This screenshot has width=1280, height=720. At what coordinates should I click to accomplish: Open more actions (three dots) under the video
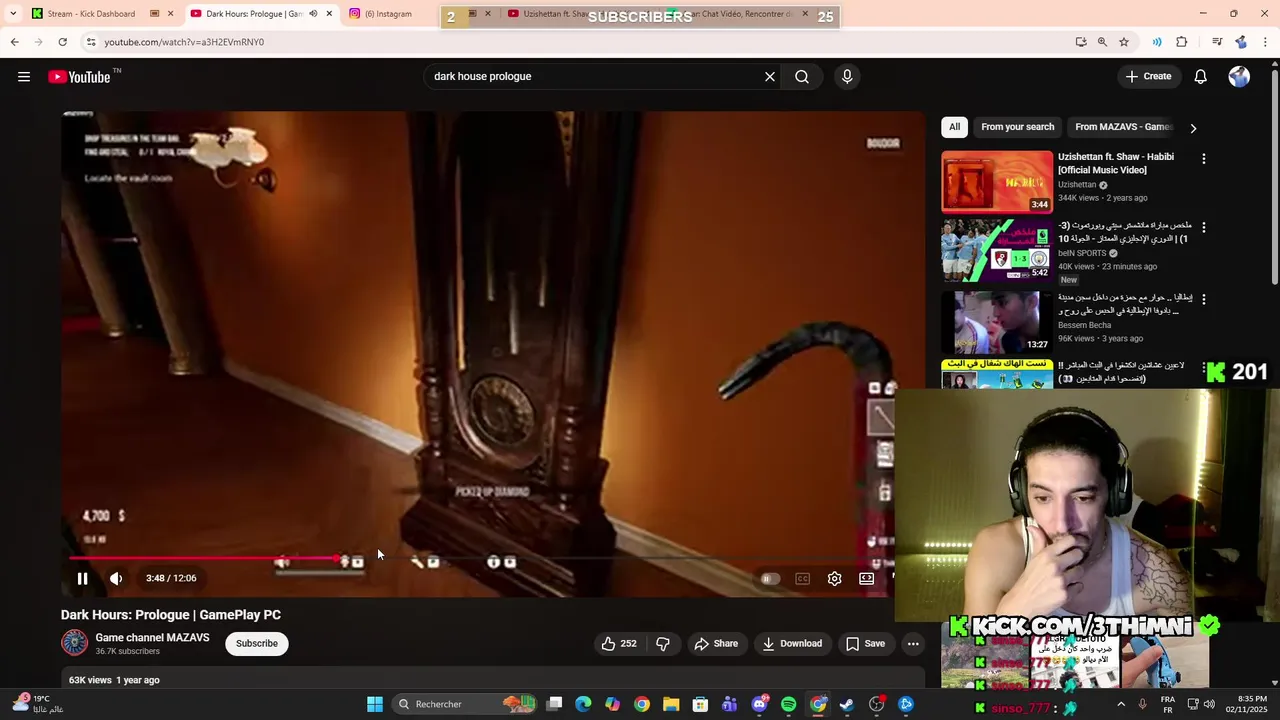(913, 643)
